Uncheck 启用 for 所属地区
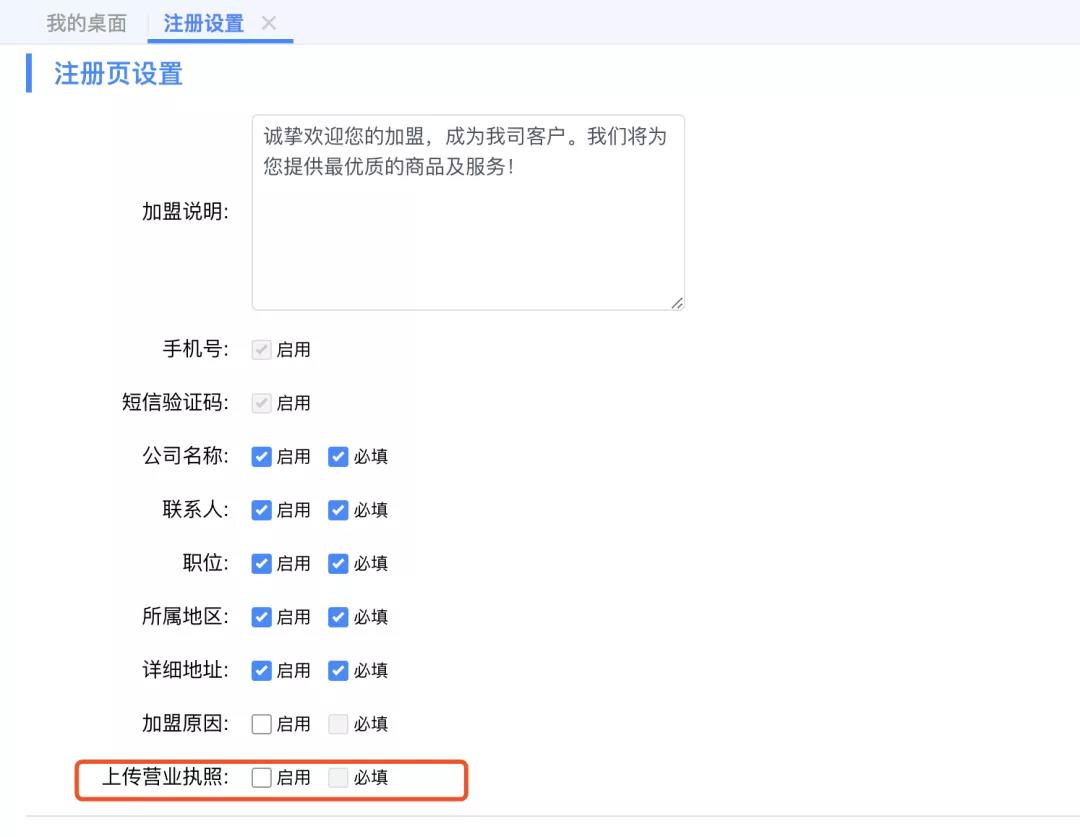The image size is (1080, 837). click(262, 617)
